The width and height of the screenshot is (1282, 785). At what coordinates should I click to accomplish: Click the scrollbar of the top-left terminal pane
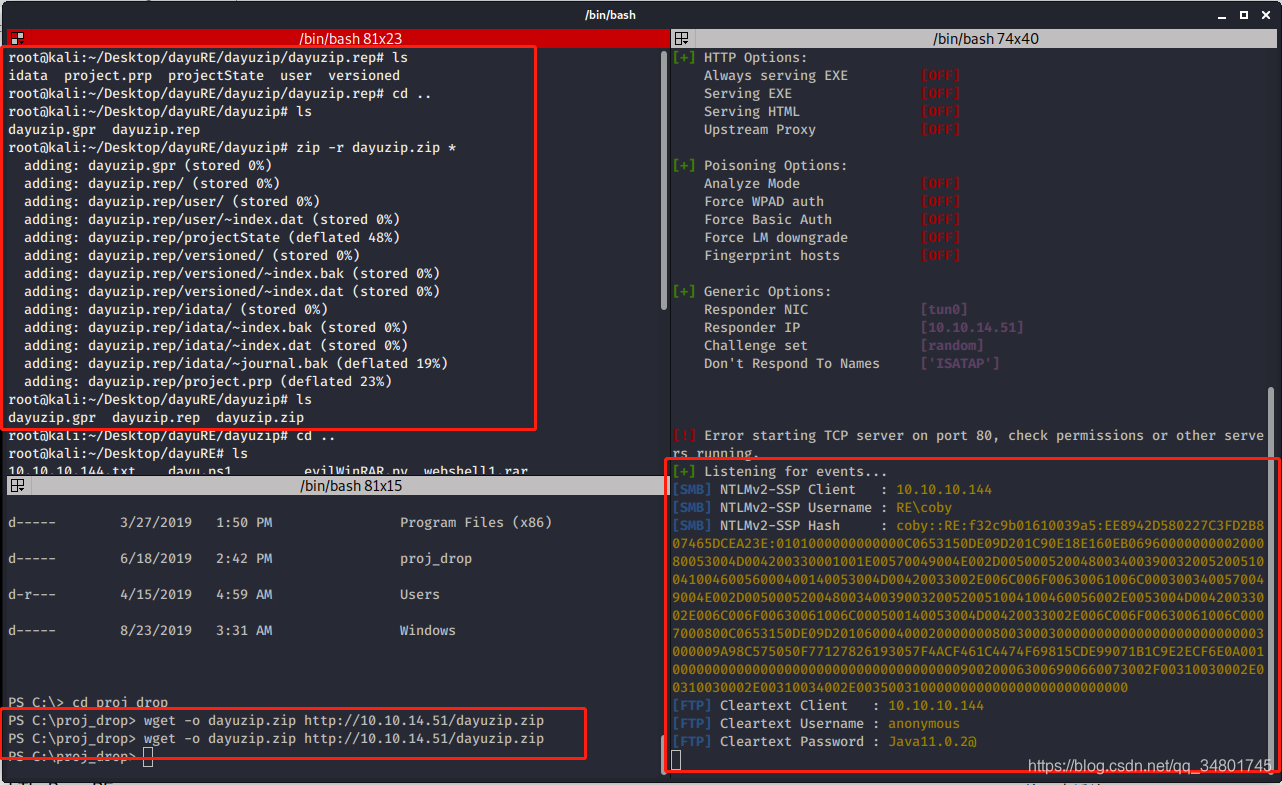pos(665,180)
